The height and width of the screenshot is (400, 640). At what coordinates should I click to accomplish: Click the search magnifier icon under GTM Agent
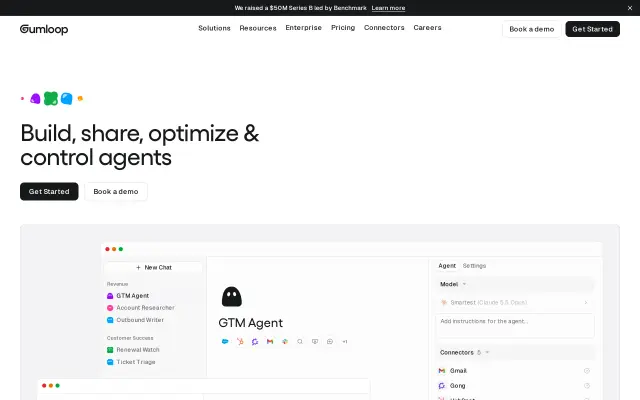point(300,342)
